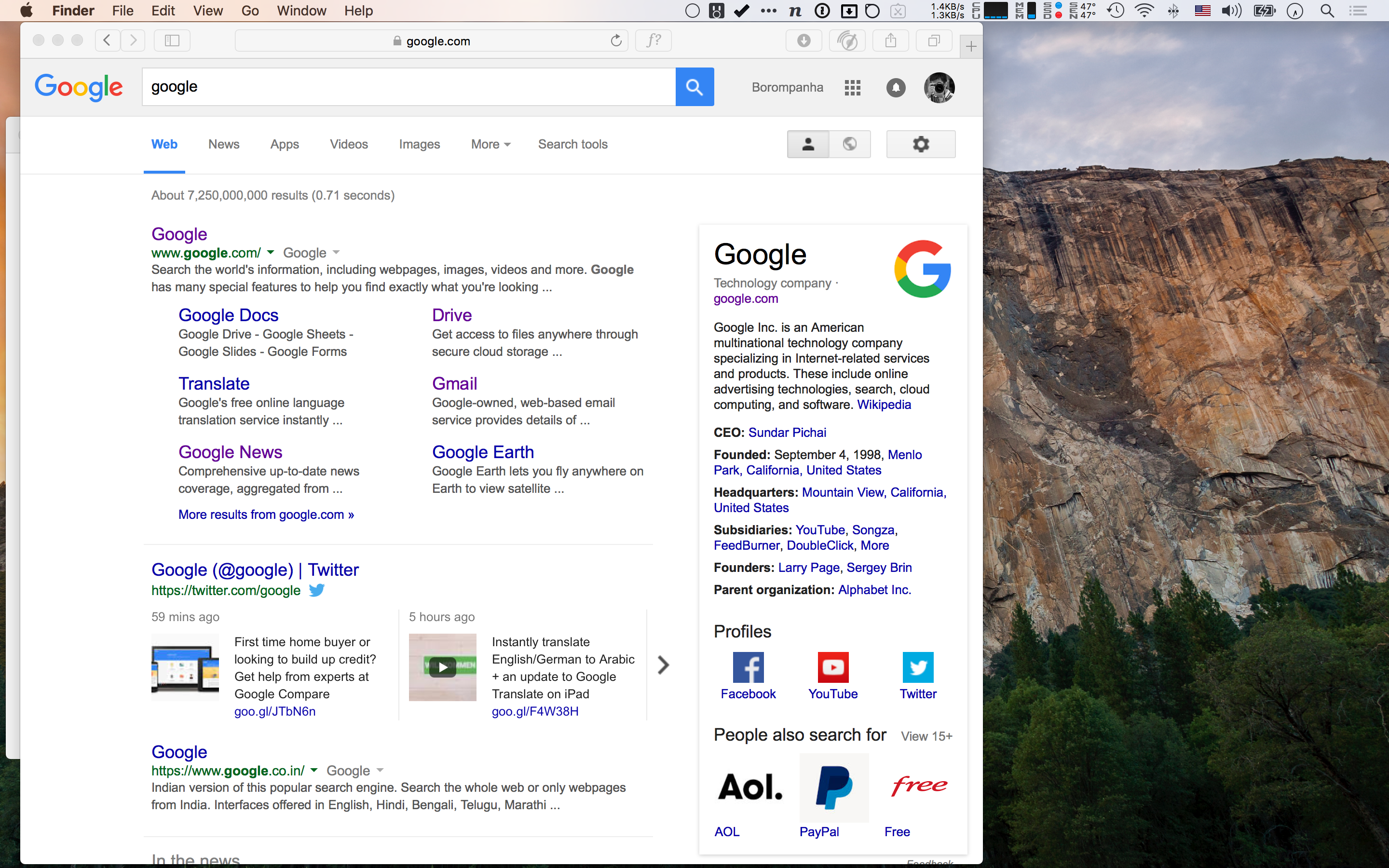Open Safari downloads icon
1389x868 pixels.
(803, 41)
